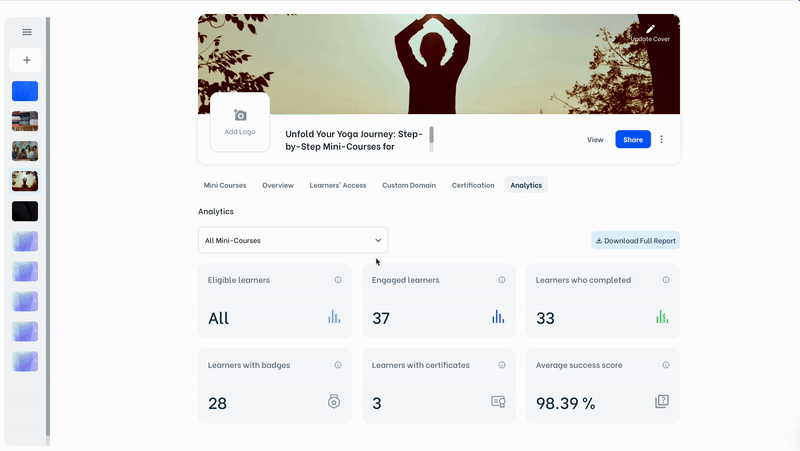Click info icon on Eligible learners card
This screenshot has width=800, height=451.
pyautogui.click(x=338, y=280)
